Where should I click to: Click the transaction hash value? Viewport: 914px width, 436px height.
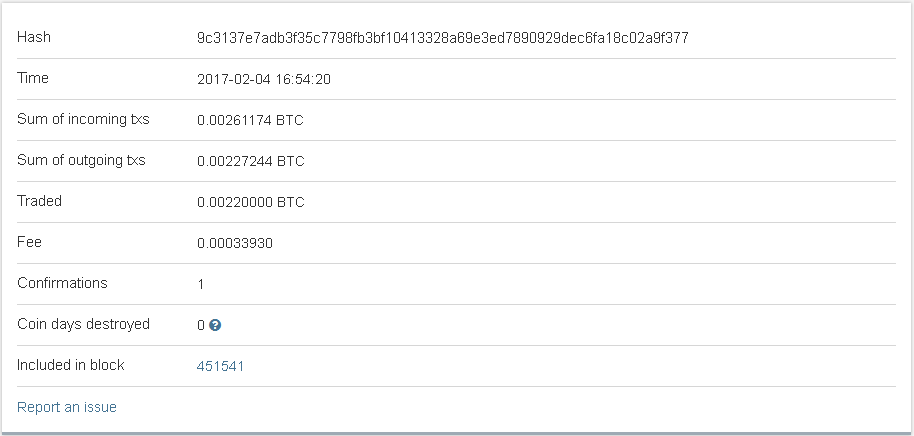tap(442, 38)
